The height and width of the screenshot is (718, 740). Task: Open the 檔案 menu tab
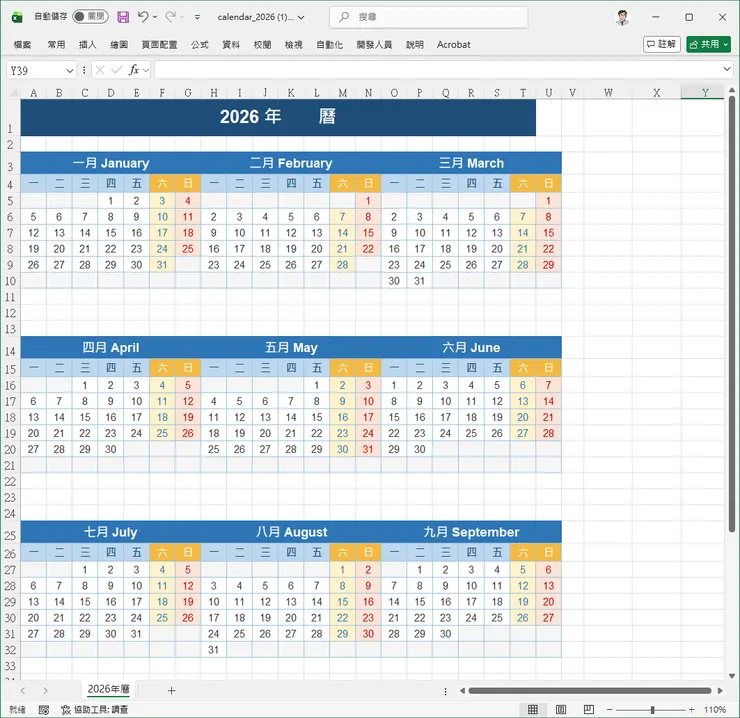22,44
